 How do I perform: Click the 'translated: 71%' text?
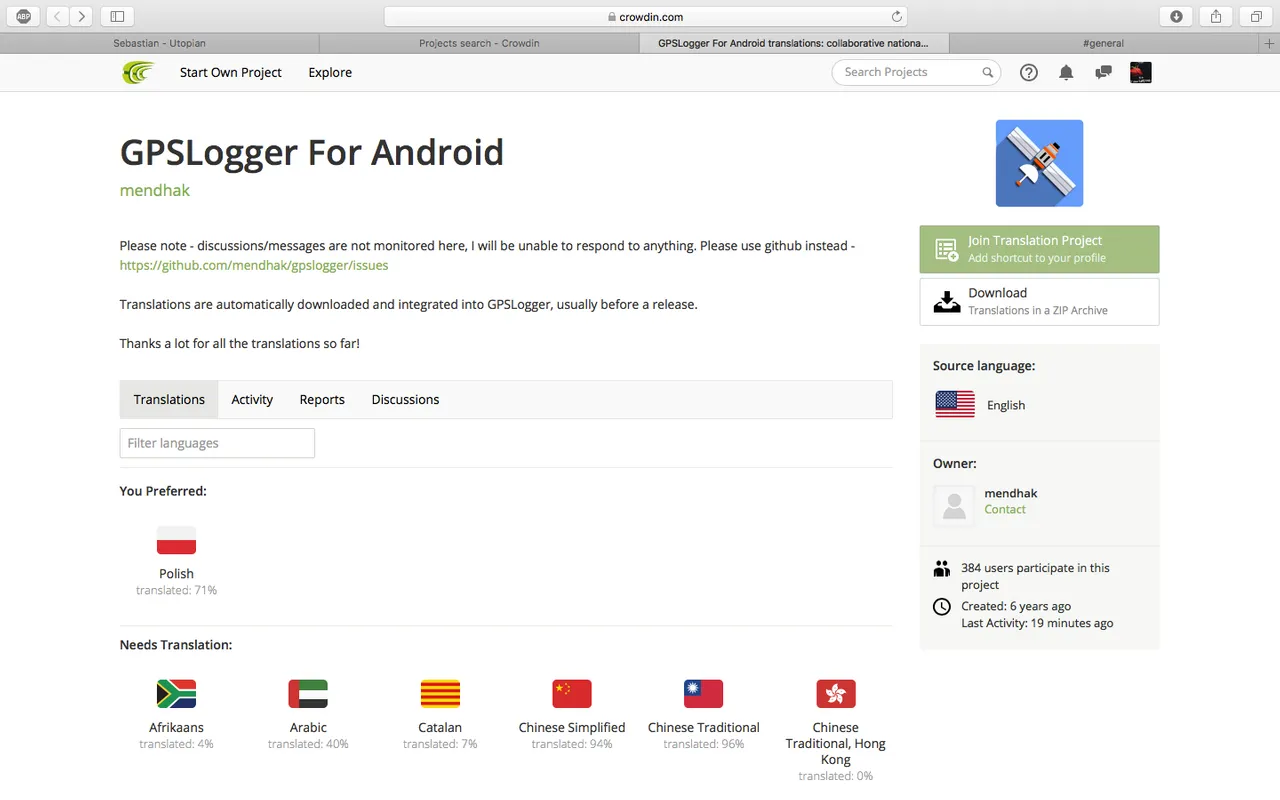coord(176,591)
